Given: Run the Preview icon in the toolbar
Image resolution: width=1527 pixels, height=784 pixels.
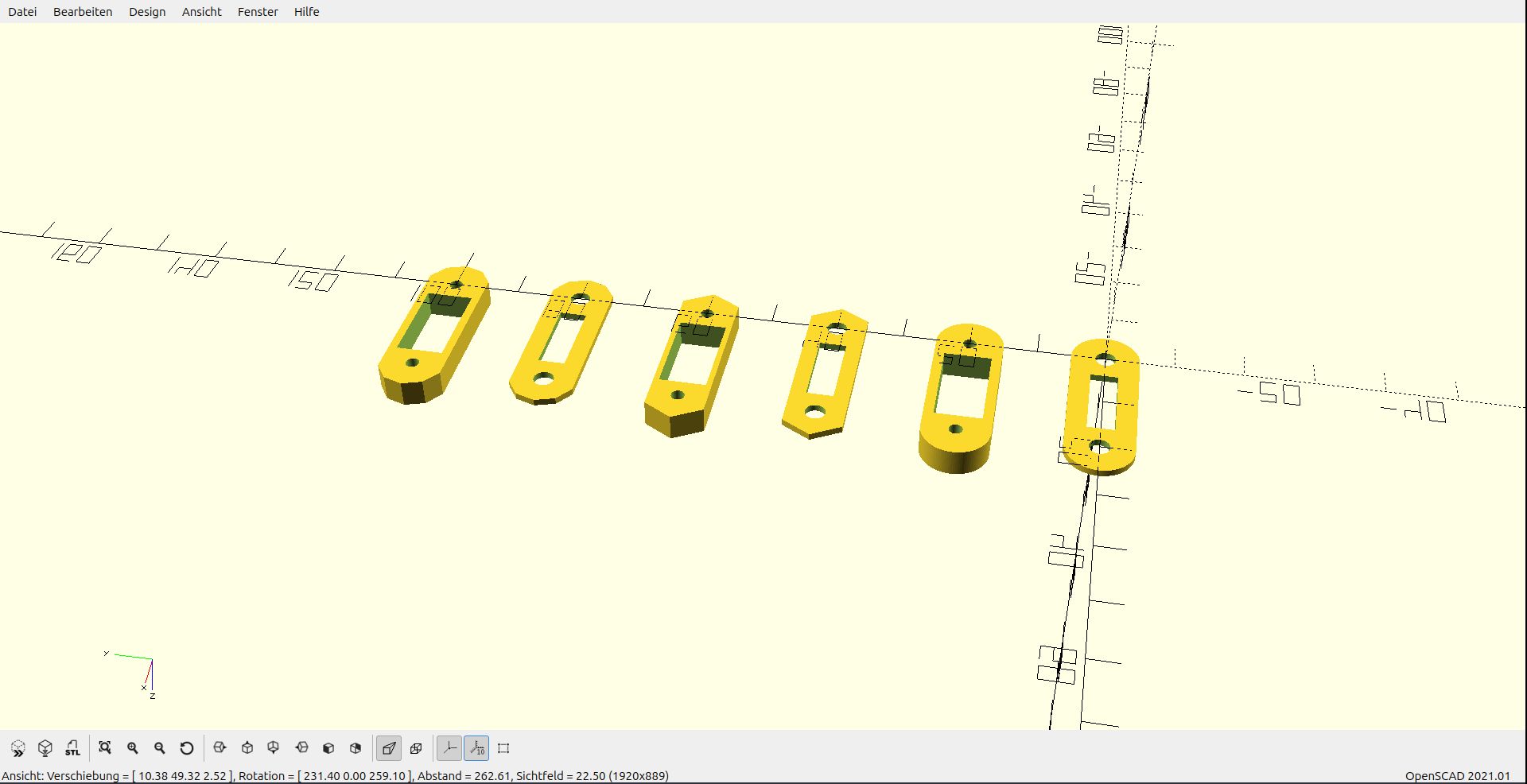Looking at the screenshot, I should [18, 748].
